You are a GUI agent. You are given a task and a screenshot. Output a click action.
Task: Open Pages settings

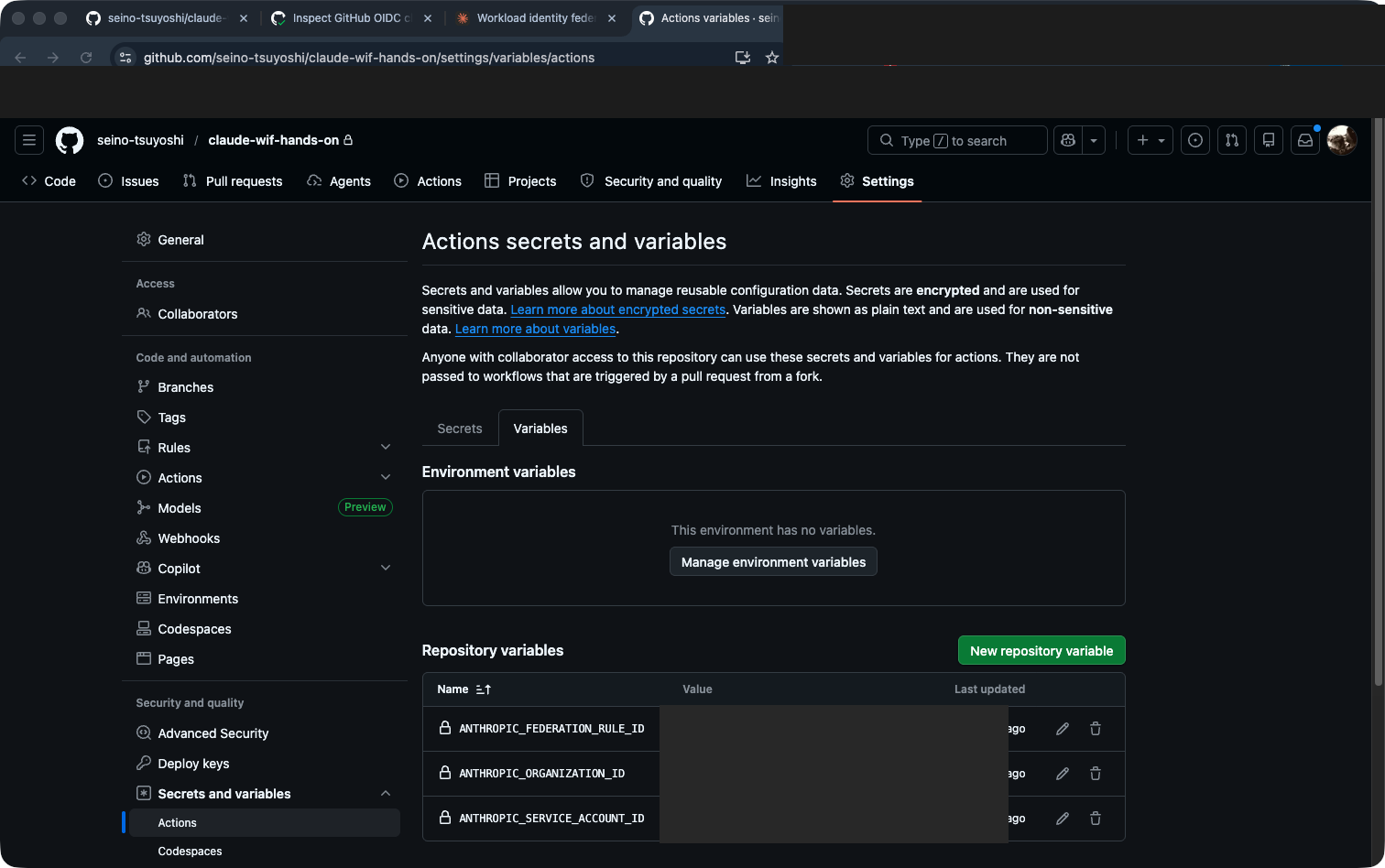(265, 659)
